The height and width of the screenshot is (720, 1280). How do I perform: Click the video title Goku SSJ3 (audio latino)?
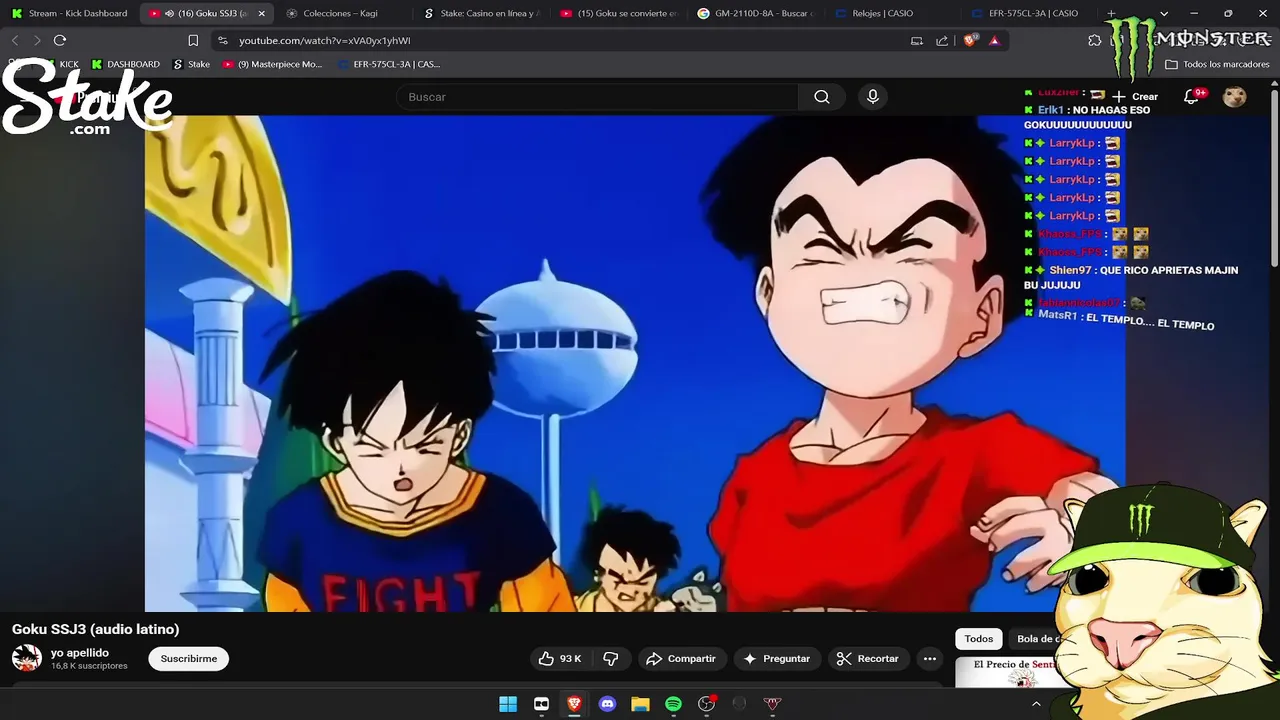(96, 629)
